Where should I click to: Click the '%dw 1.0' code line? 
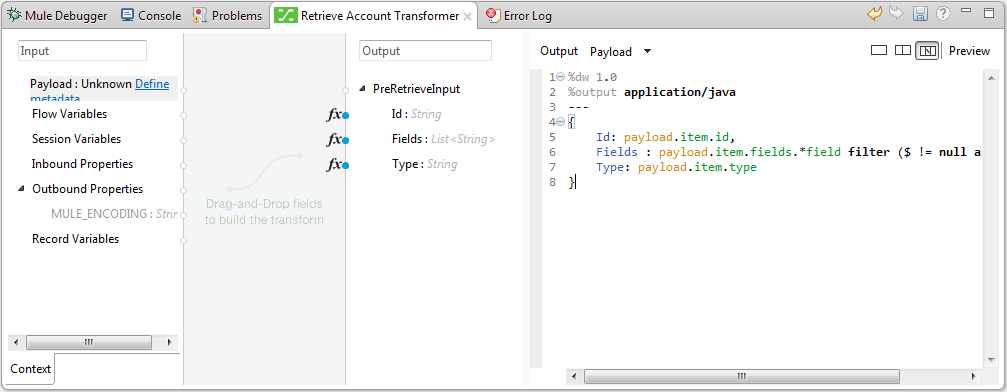coord(592,77)
